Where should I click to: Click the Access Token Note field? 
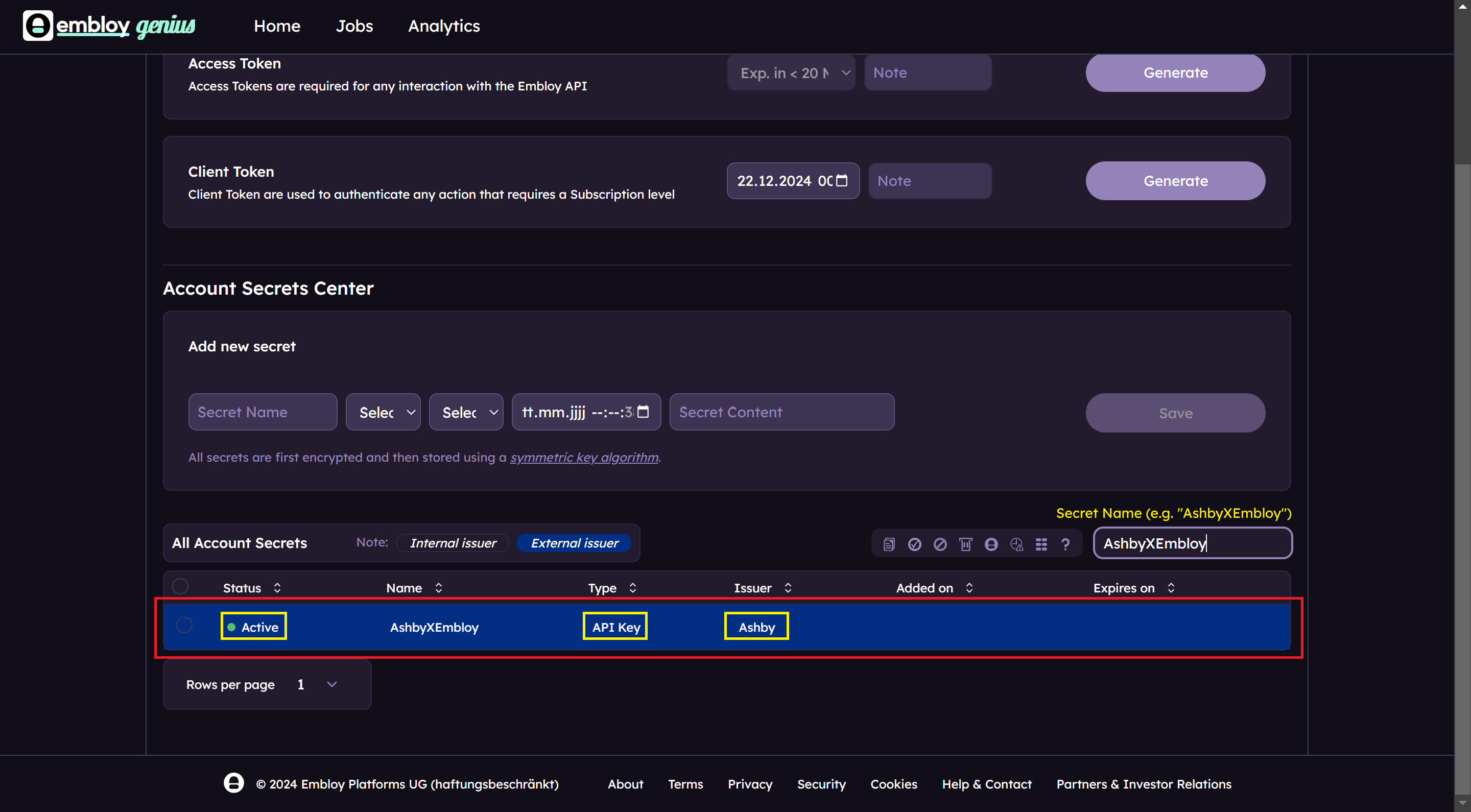(x=928, y=73)
